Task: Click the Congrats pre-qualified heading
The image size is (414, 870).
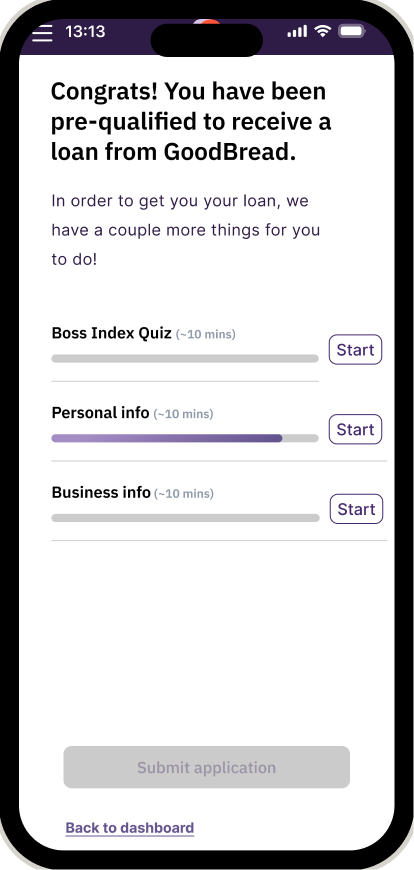Action: (191, 122)
